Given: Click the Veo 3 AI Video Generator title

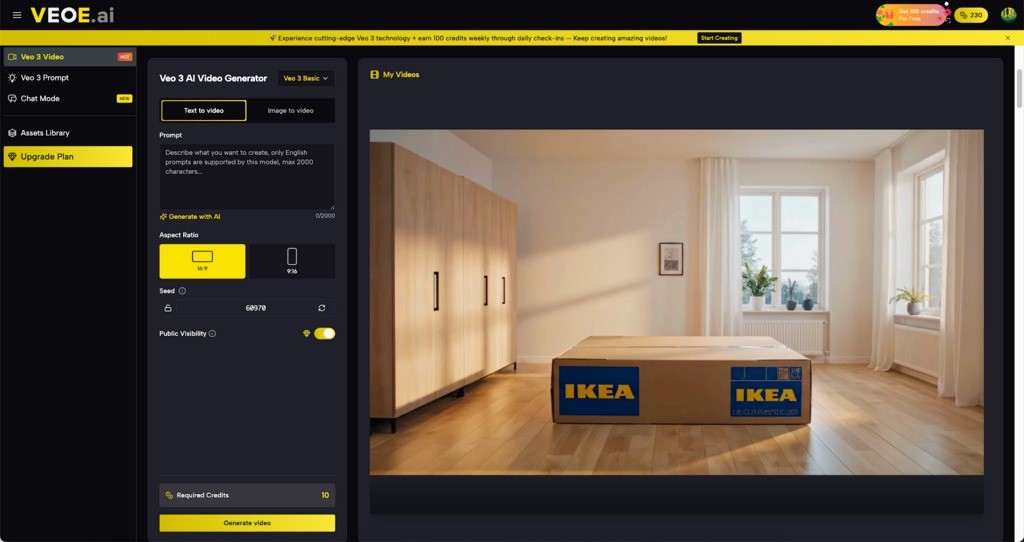Looking at the screenshot, I should (x=214, y=78).
